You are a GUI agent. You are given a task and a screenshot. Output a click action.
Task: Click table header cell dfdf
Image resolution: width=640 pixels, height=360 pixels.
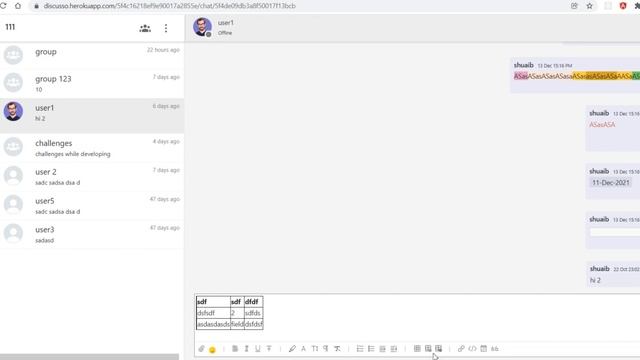(x=253, y=302)
